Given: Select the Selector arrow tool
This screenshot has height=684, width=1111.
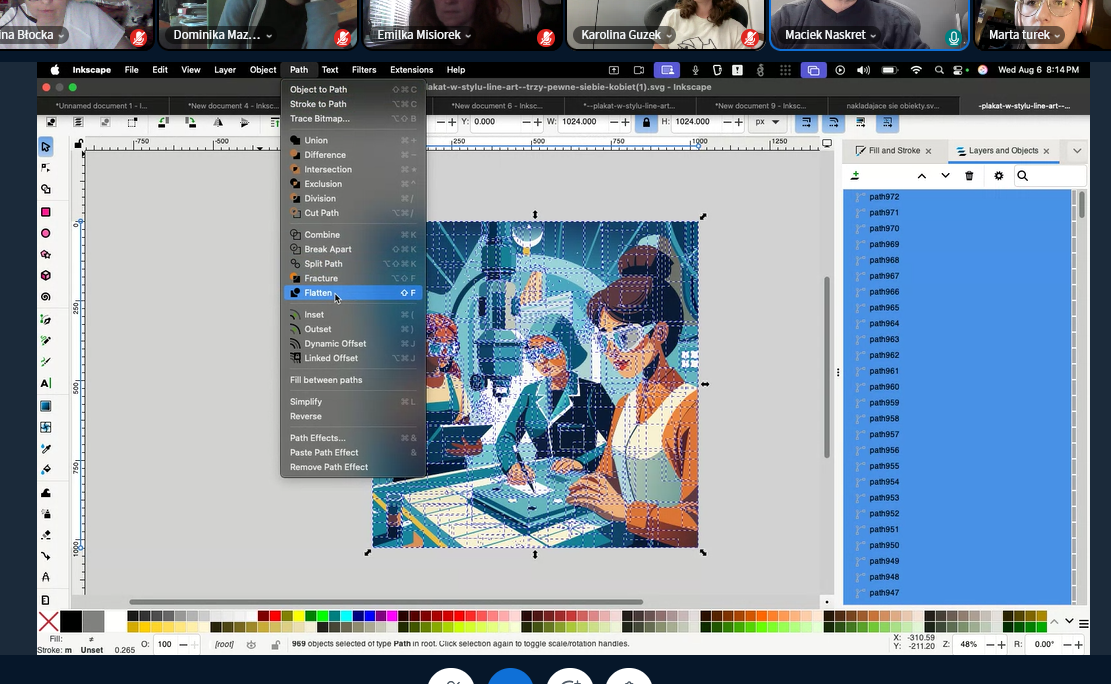Looking at the screenshot, I should tap(46, 147).
